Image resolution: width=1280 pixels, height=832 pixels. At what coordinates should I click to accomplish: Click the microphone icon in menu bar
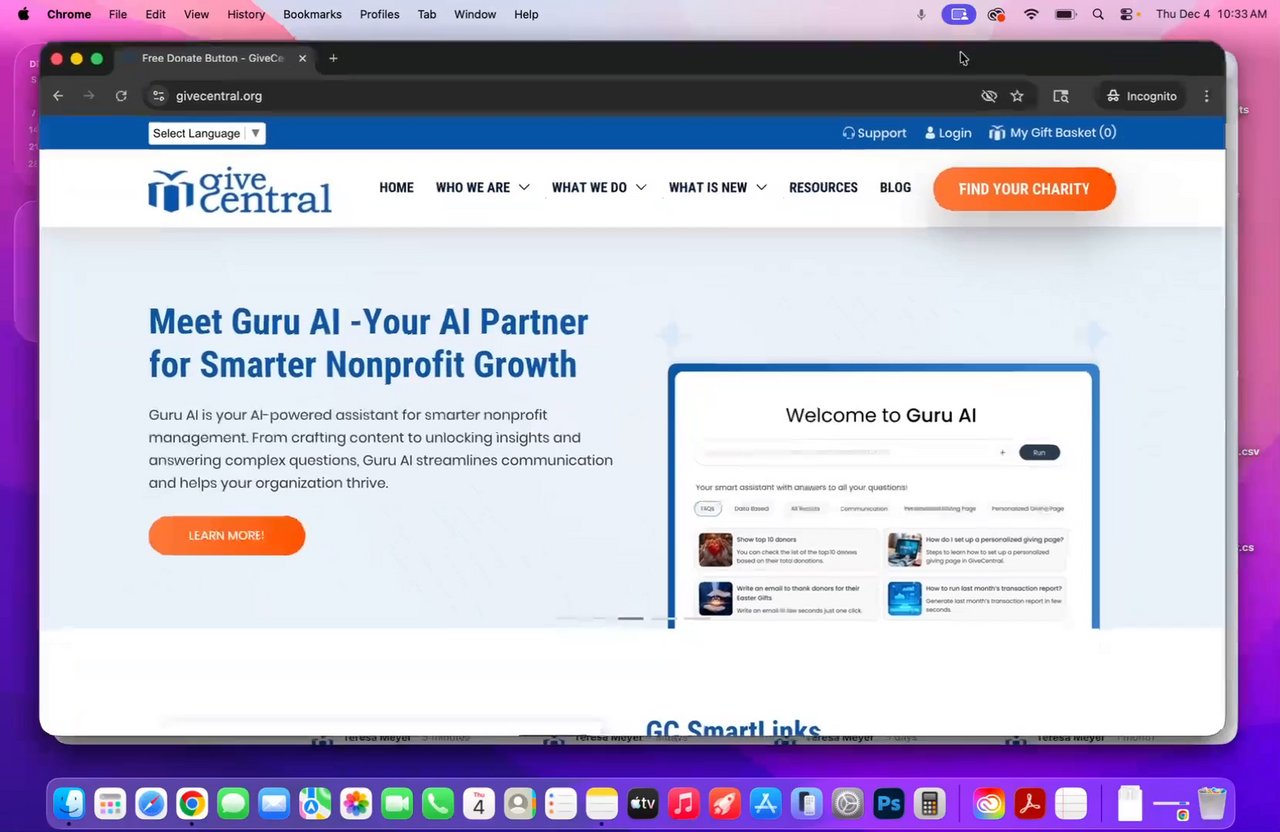[921, 14]
